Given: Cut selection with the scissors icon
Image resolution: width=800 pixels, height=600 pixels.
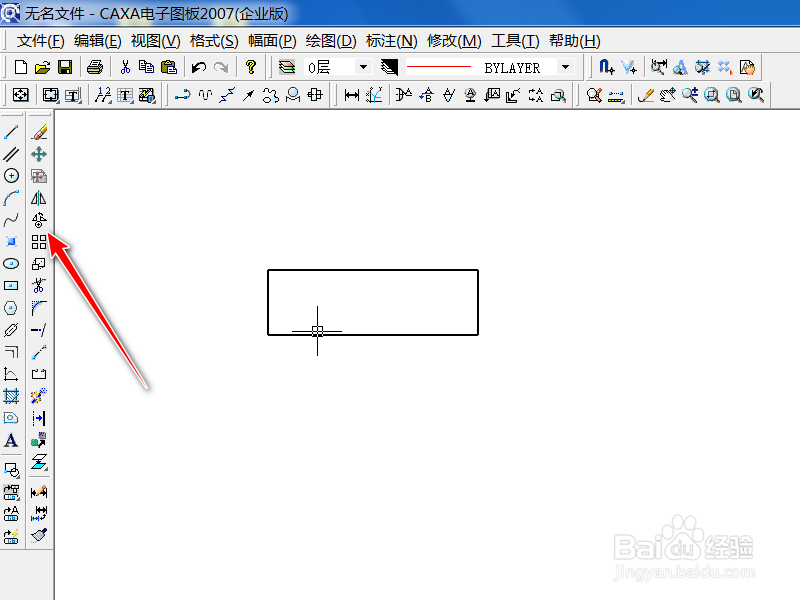Looking at the screenshot, I should [x=125, y=67].
